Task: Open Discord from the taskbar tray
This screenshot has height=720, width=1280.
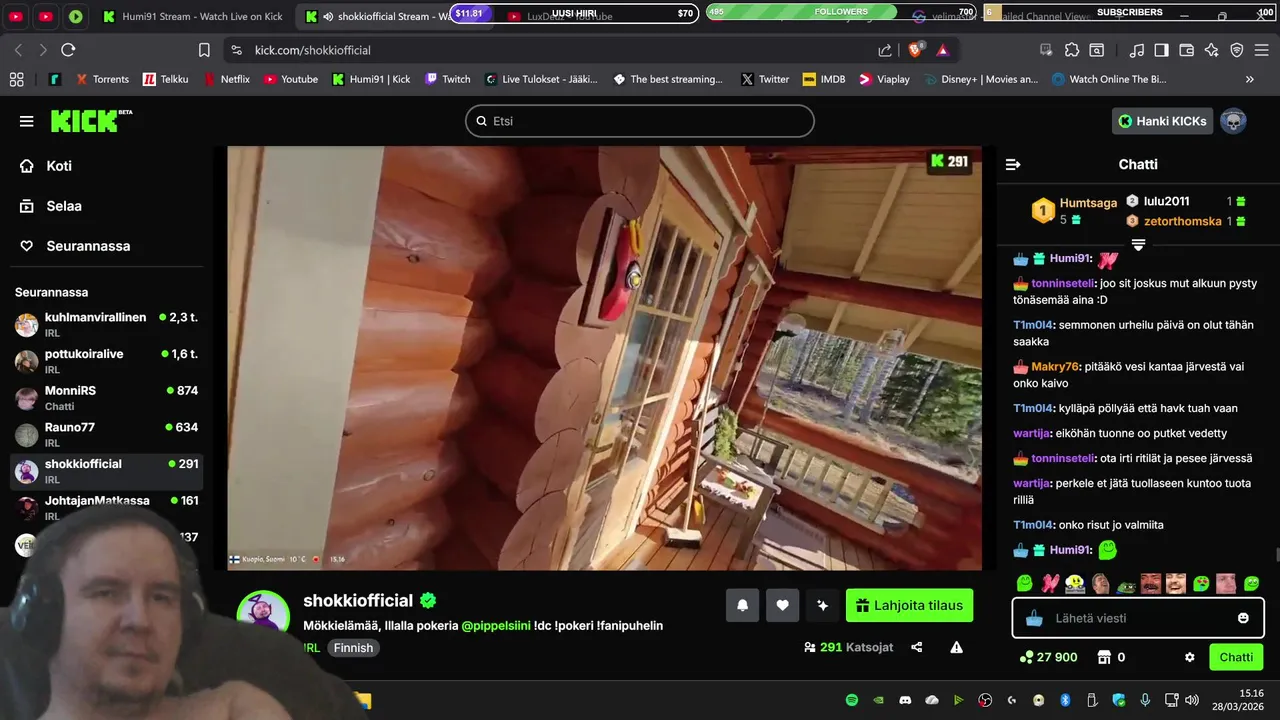Action: [905, 700]
